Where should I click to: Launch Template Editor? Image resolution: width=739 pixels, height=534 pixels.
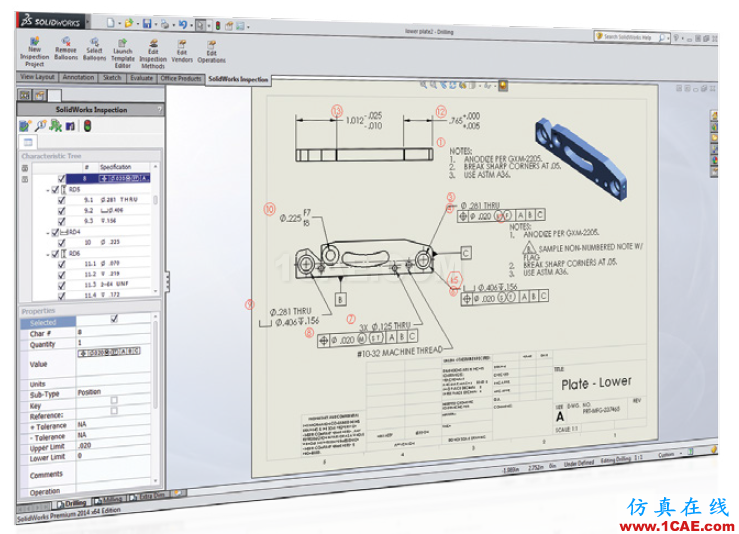[123, 54]
